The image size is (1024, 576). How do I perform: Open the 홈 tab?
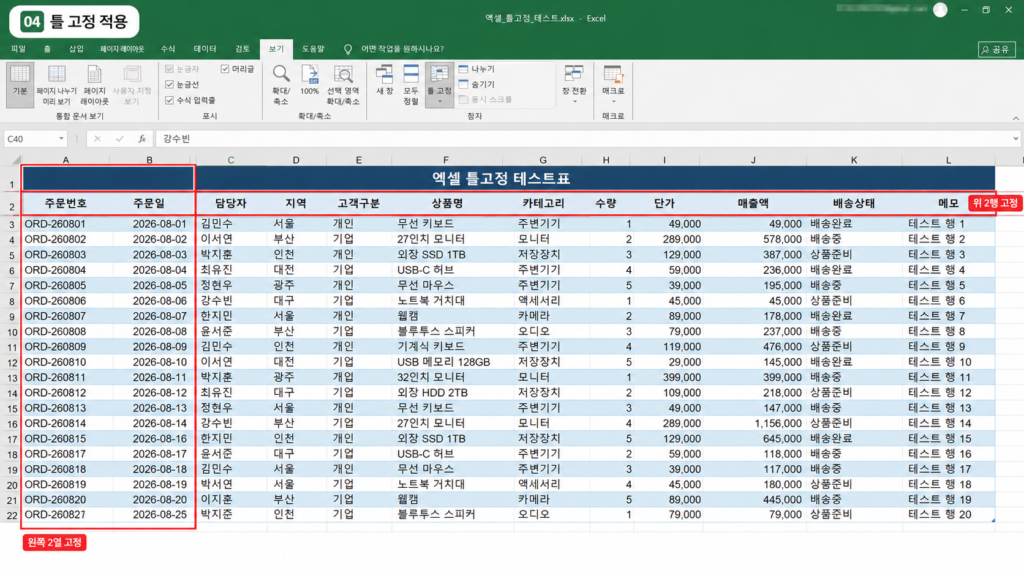[x=47, y=49]
